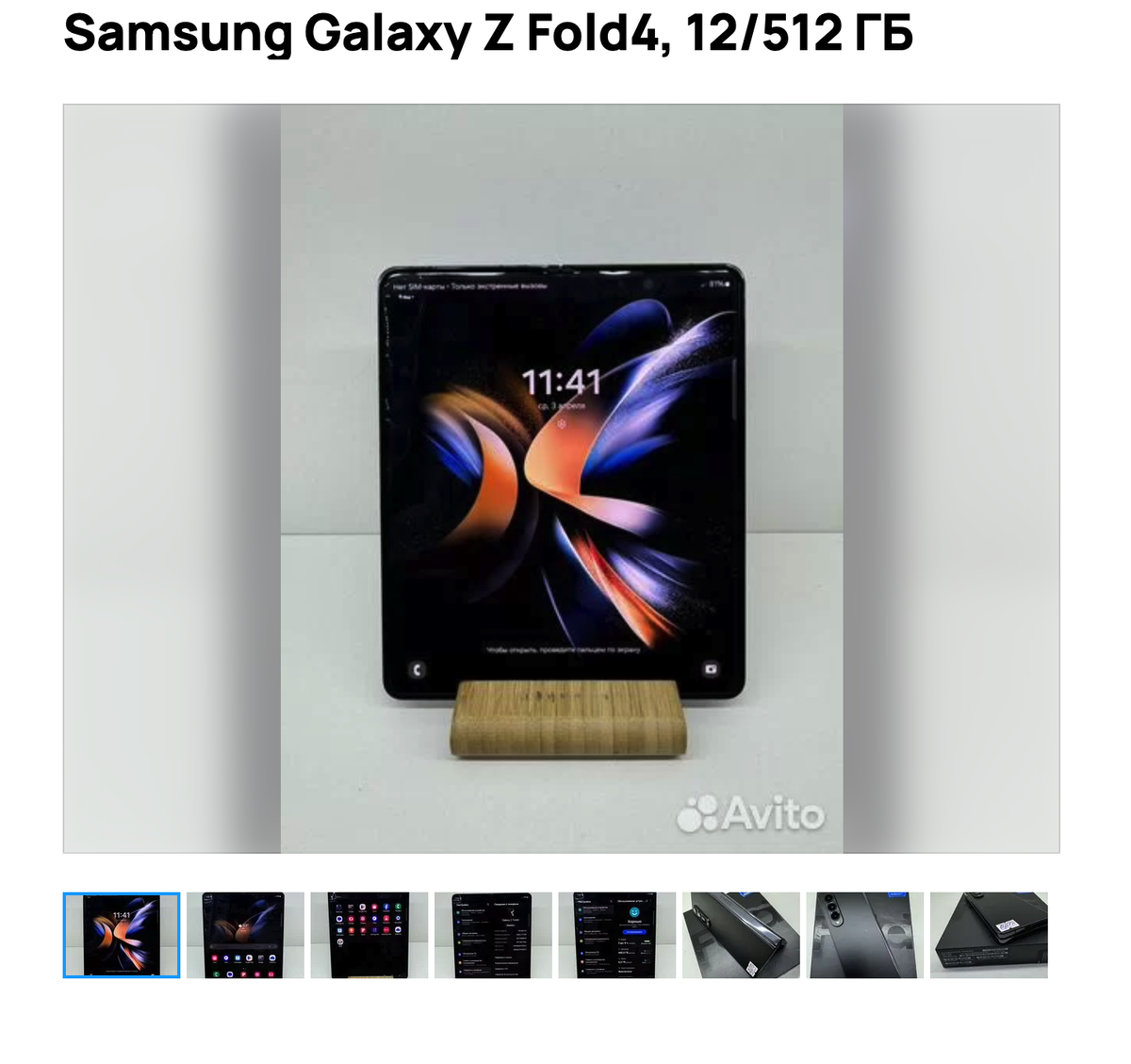Open the home screen dock thumbnail
The image size is (1131, 1064).
(x=245, y=935)
